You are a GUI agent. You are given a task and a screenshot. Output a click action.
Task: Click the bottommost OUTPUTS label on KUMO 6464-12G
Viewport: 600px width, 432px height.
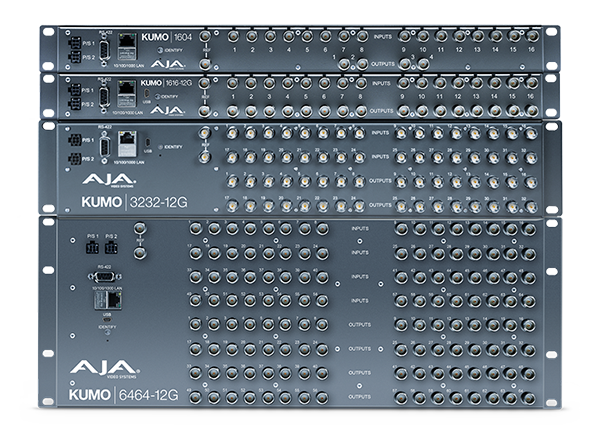pos(360,397)
